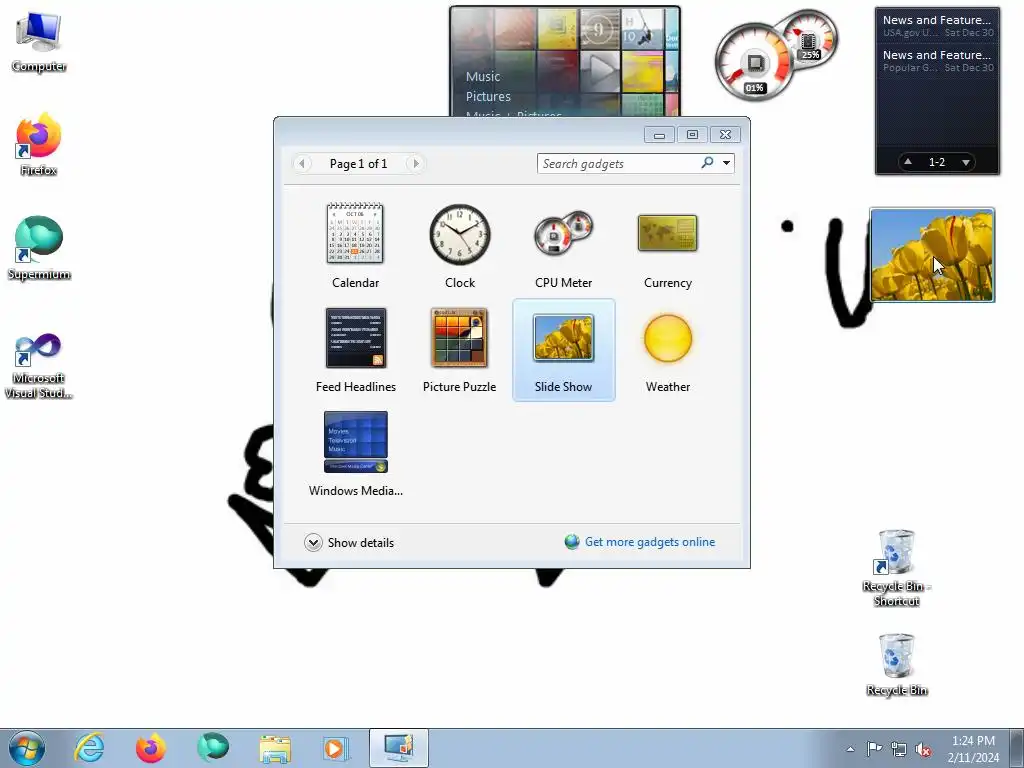
Task: Page up in Feed Headlines gadget
Action: pos(908,162)
